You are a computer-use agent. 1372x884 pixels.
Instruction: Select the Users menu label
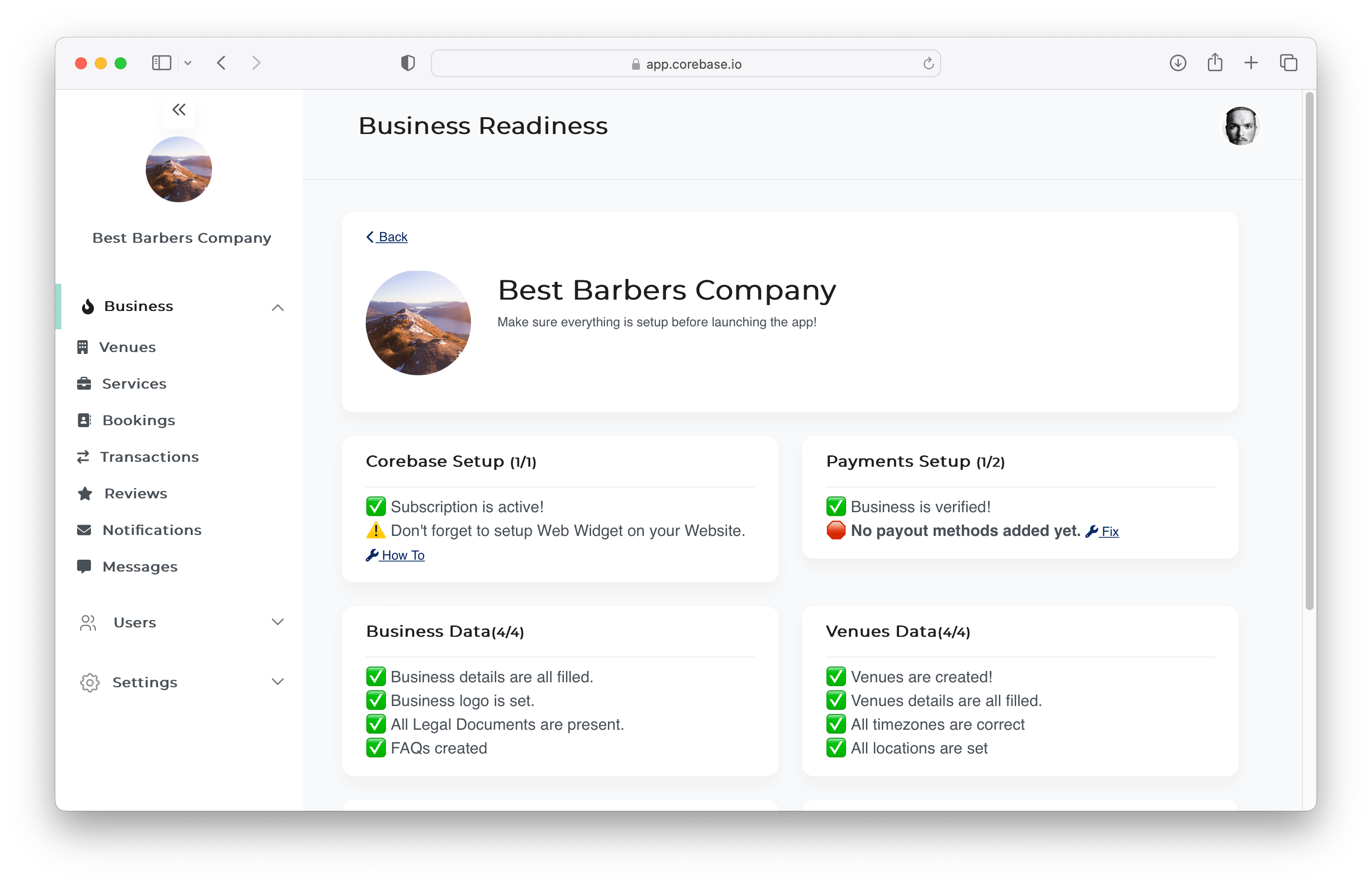coord(135,623)
